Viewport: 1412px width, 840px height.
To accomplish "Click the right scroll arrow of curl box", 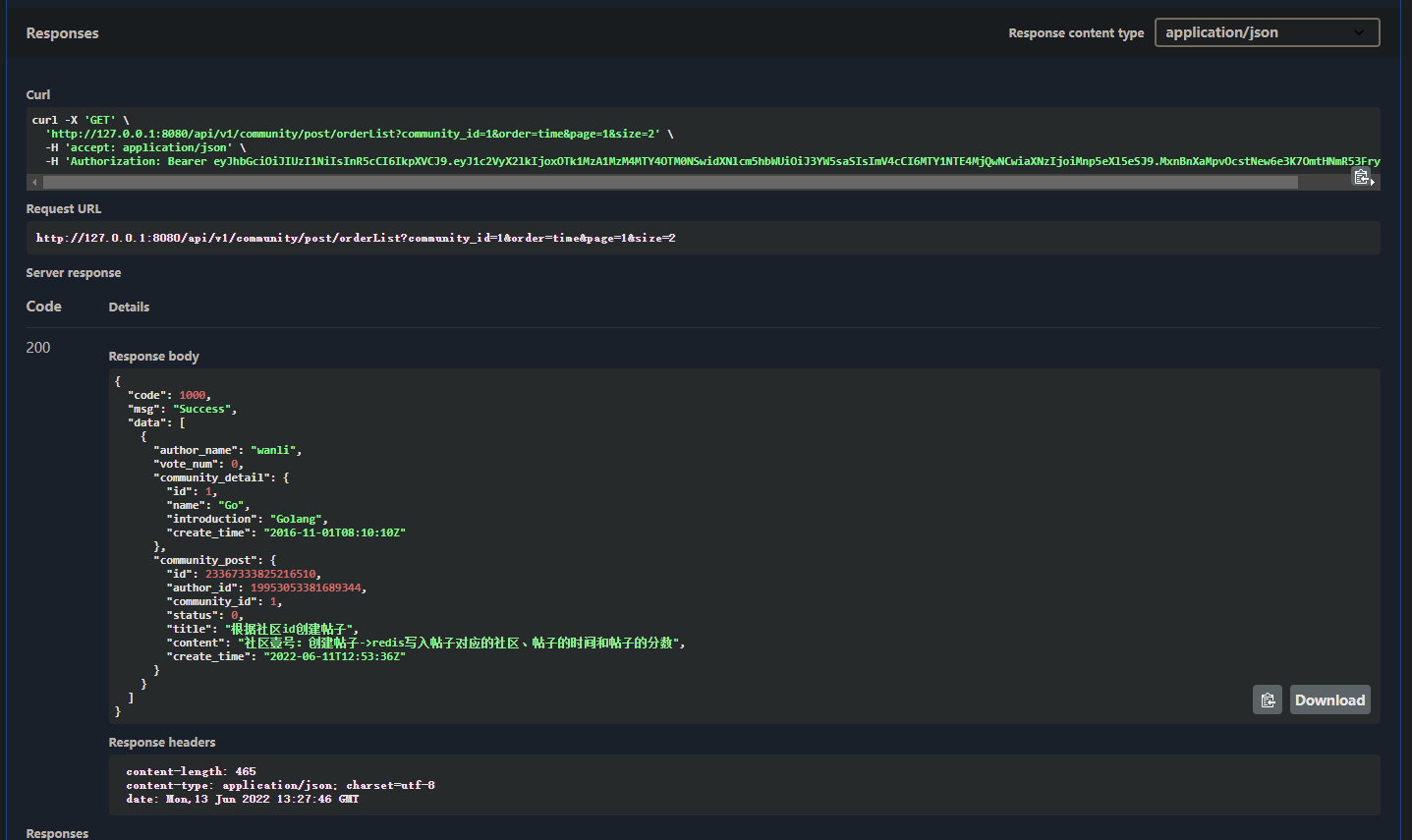I will click(1374, 183).
